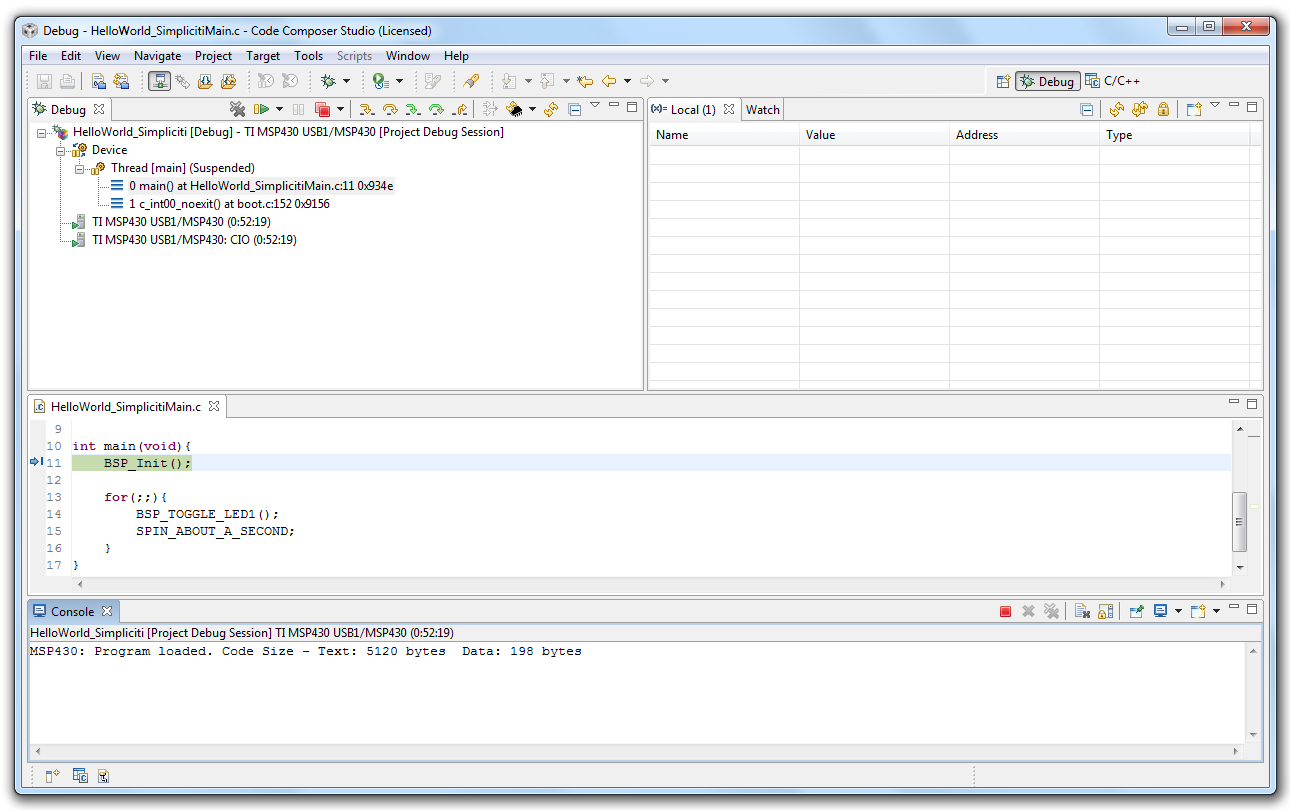Open dropdown arrow beside Terminate All button

340,109
